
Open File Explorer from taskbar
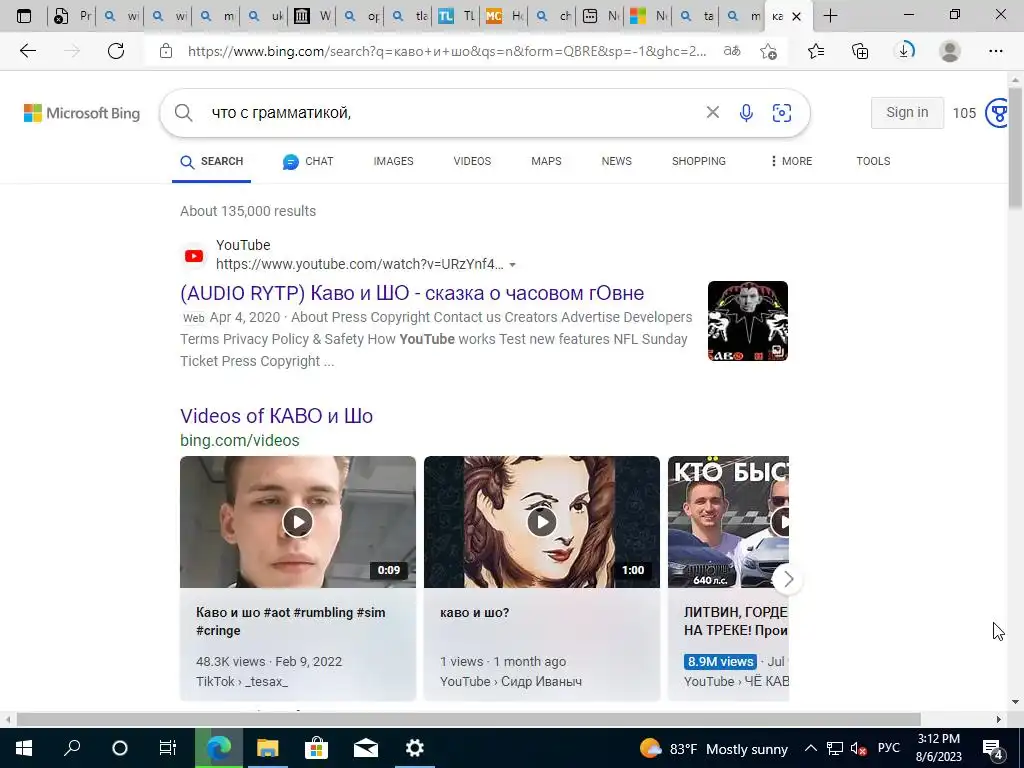(267, 748)
